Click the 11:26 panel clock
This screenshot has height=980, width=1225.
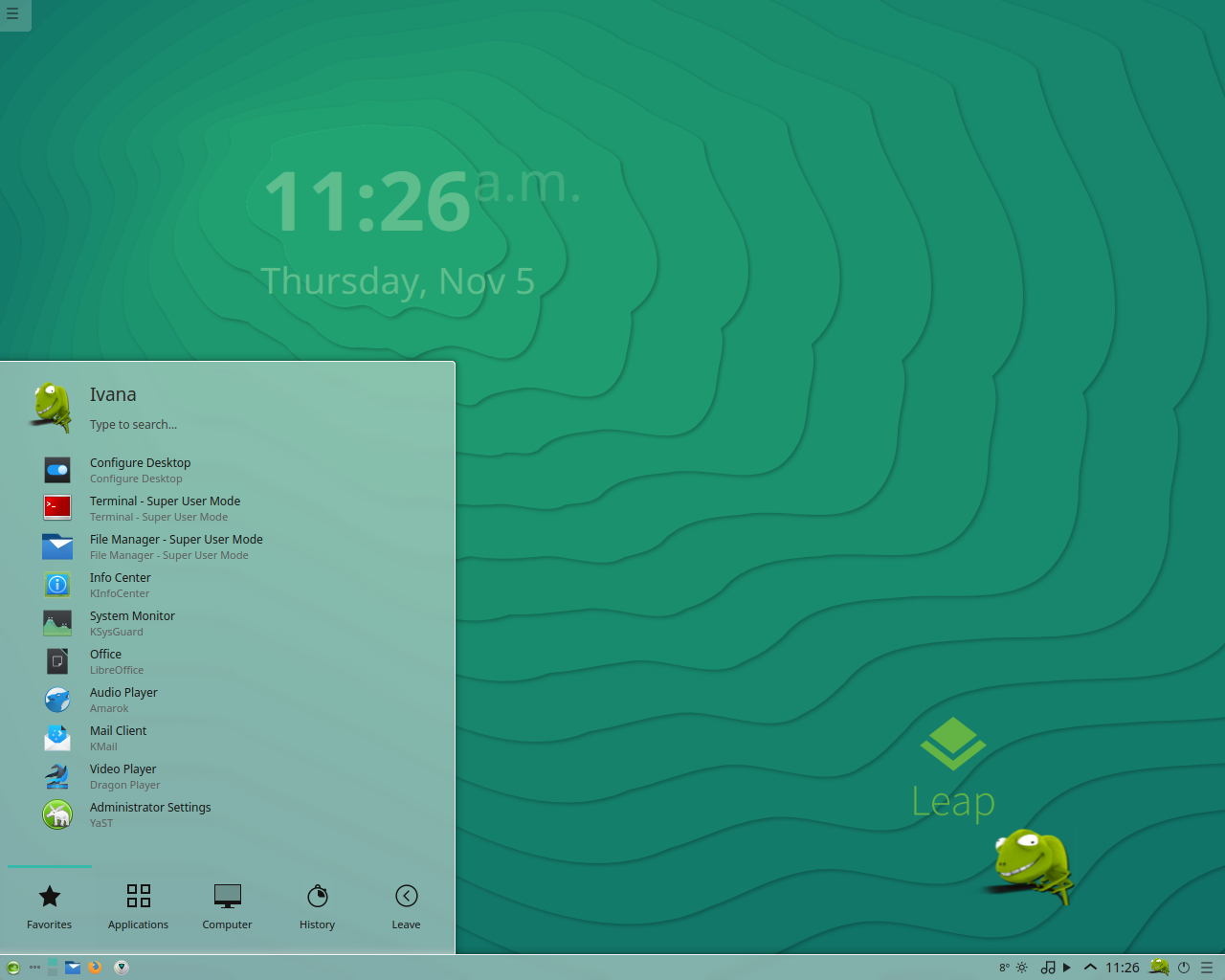tap(1123, 968)
